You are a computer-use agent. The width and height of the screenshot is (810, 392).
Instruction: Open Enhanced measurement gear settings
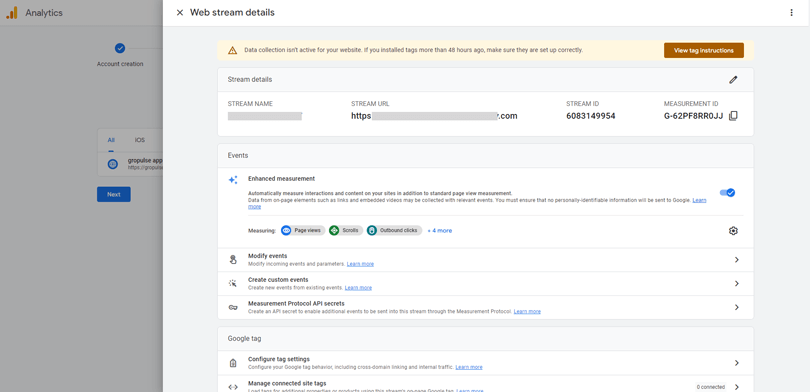733,231
